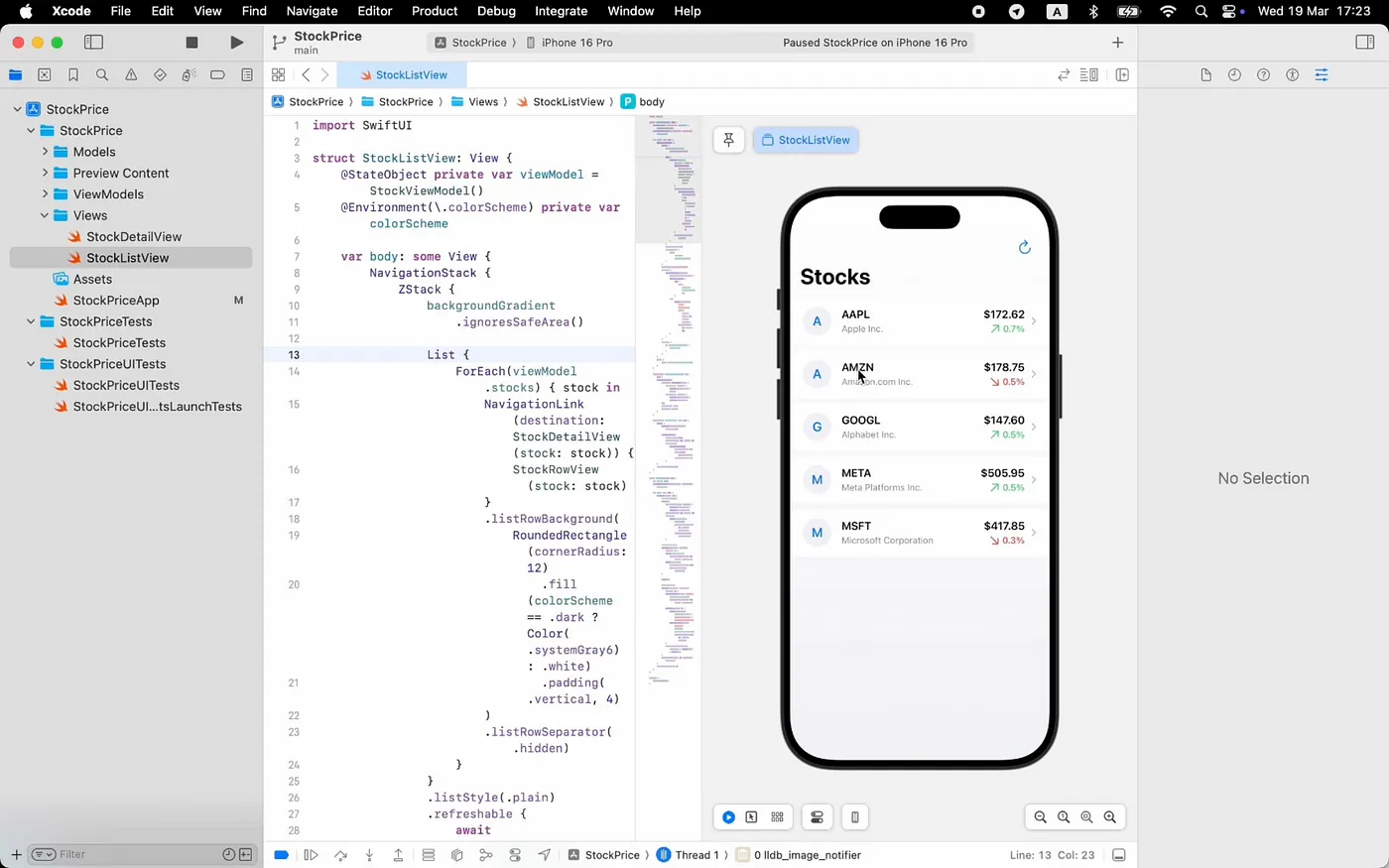Viewport: 1389px width, 868px height.
Task: Click the Run play button in toolbar
Action: click(236, 43)
